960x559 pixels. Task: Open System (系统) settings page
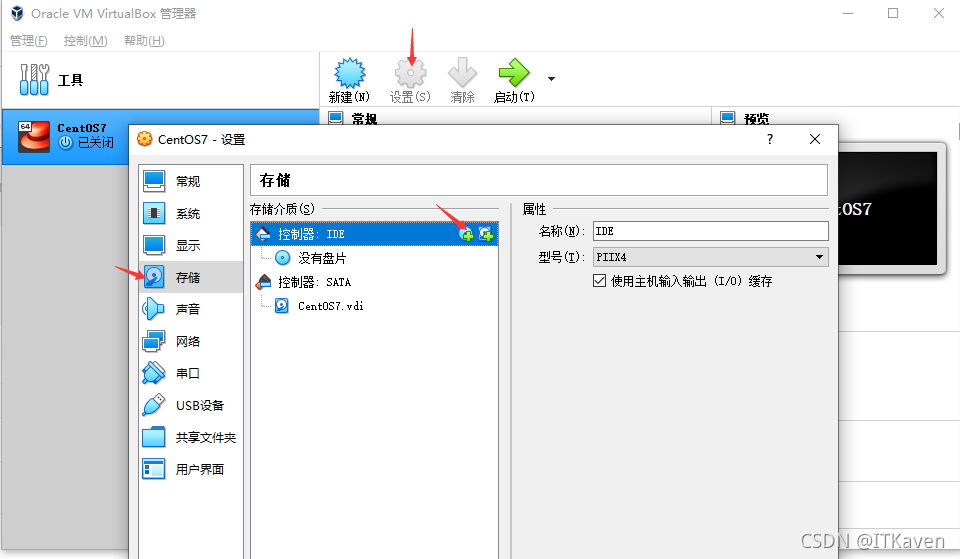tap(191, 214)
